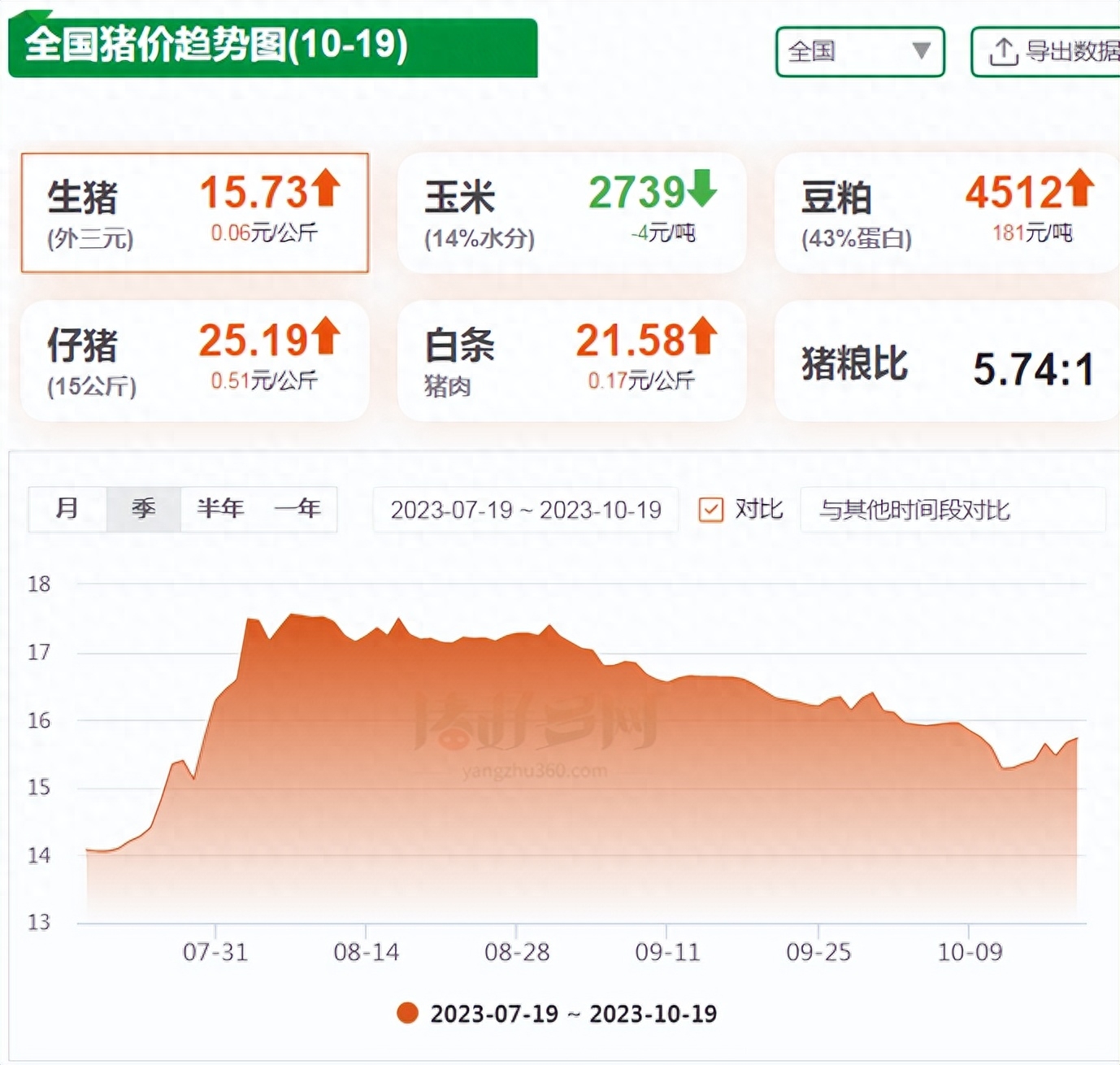Click the 08-28 x-axis label
The width and height of the screenshot is (1120, 1065).
pos(517,952)
